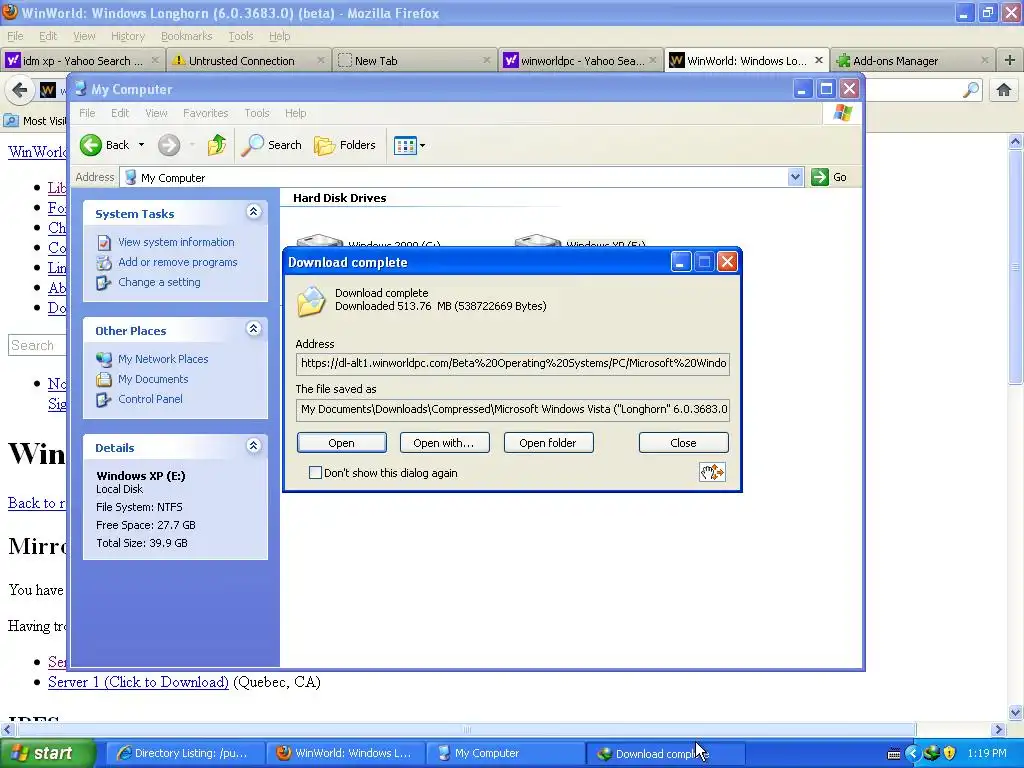1024x768 pixels.
Task: Switch to idm xp - Yahoo Search tab
Action: [x=82, y=61]
